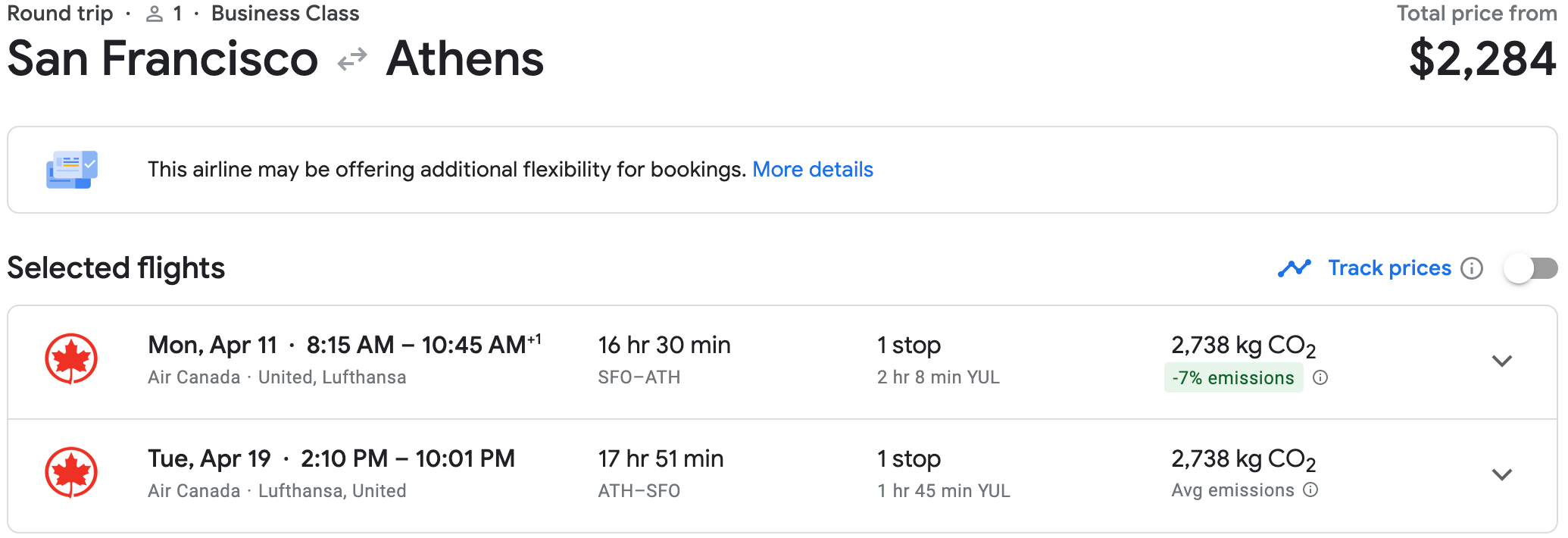Click the round trip arrows icon
The image size is (1568, 538).
[x=352, y=59]
